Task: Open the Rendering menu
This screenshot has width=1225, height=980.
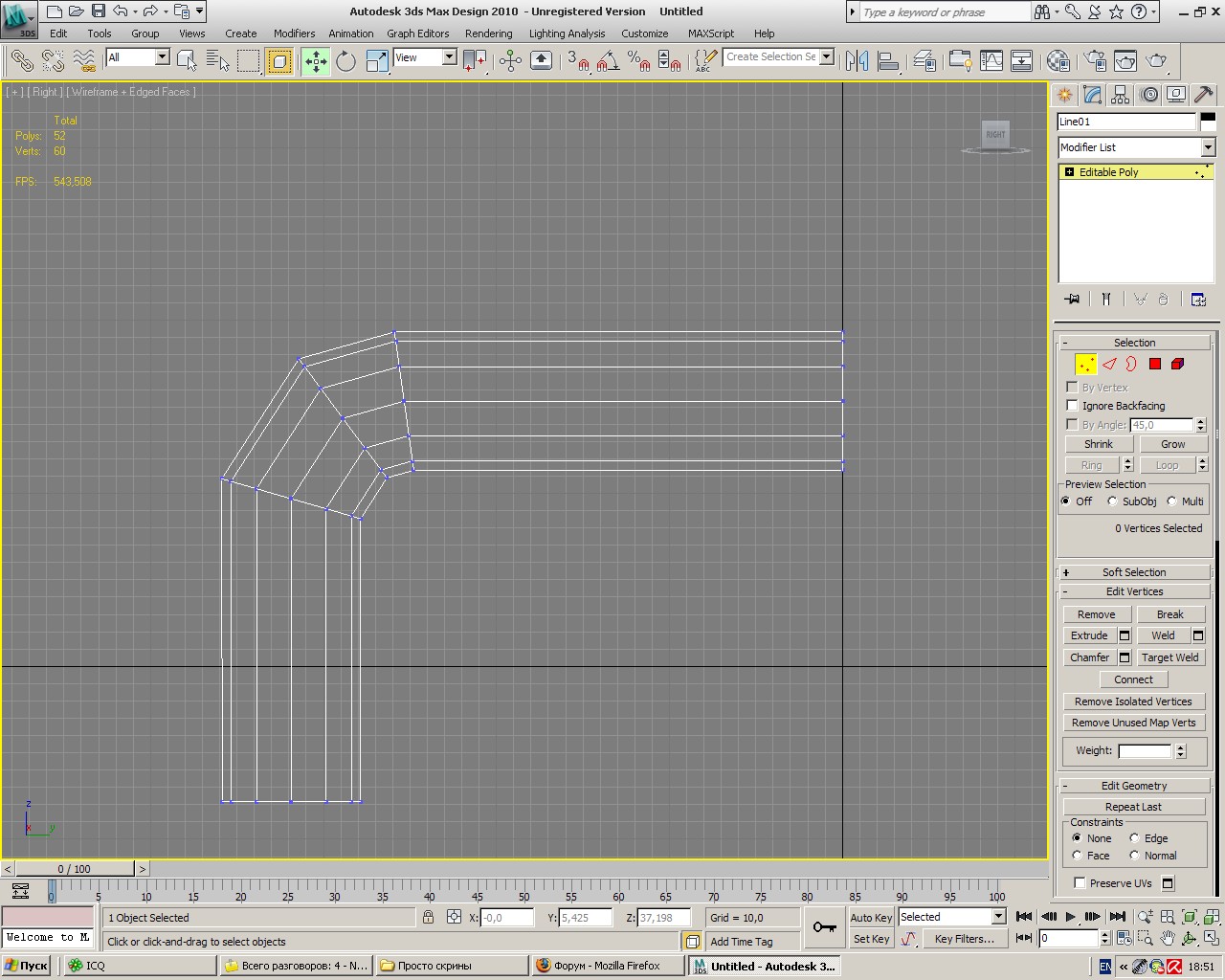Action: [488, 33]
